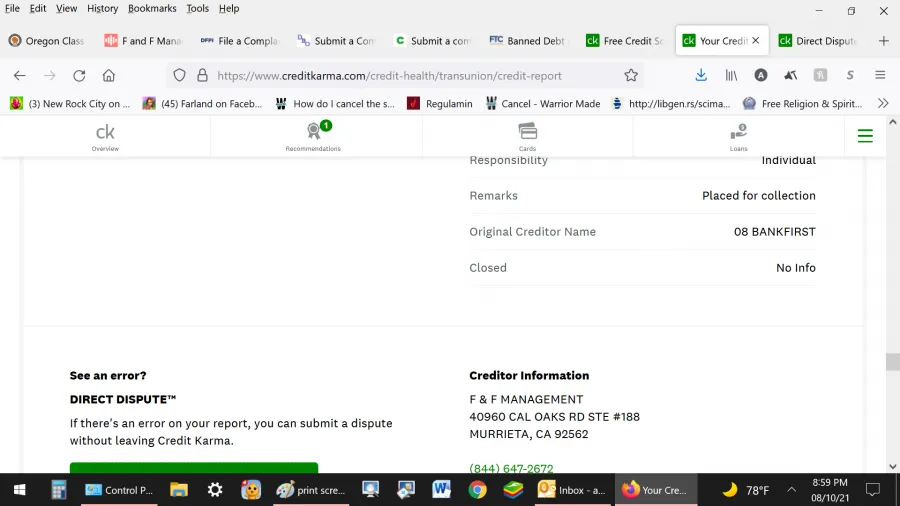Viewport: 900px width, 506px height.
Task: Open Word from the taskbar
Action: 441,490
